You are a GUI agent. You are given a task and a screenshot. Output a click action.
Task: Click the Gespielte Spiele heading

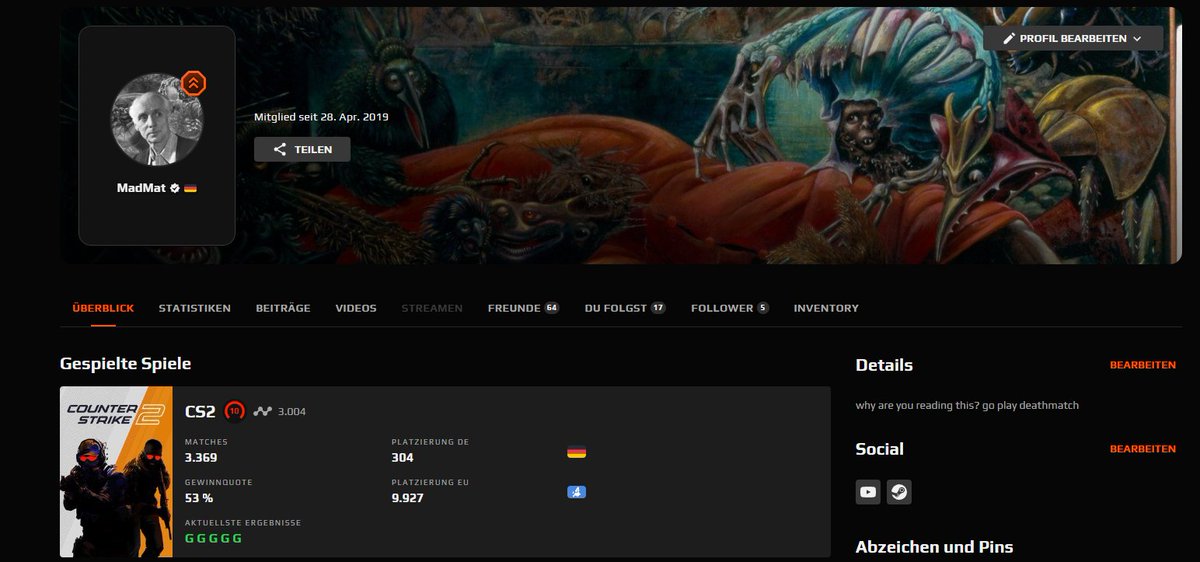125,364
